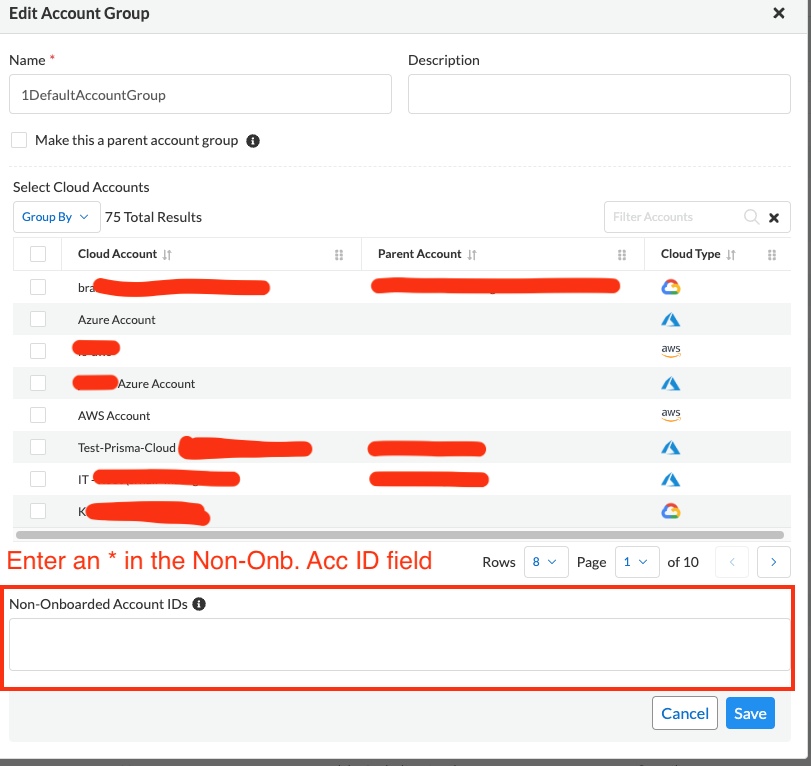This screenshot has width=811, height=766.
Task: Enable Make this a parent account group
Action: click(x=19, y=140)
